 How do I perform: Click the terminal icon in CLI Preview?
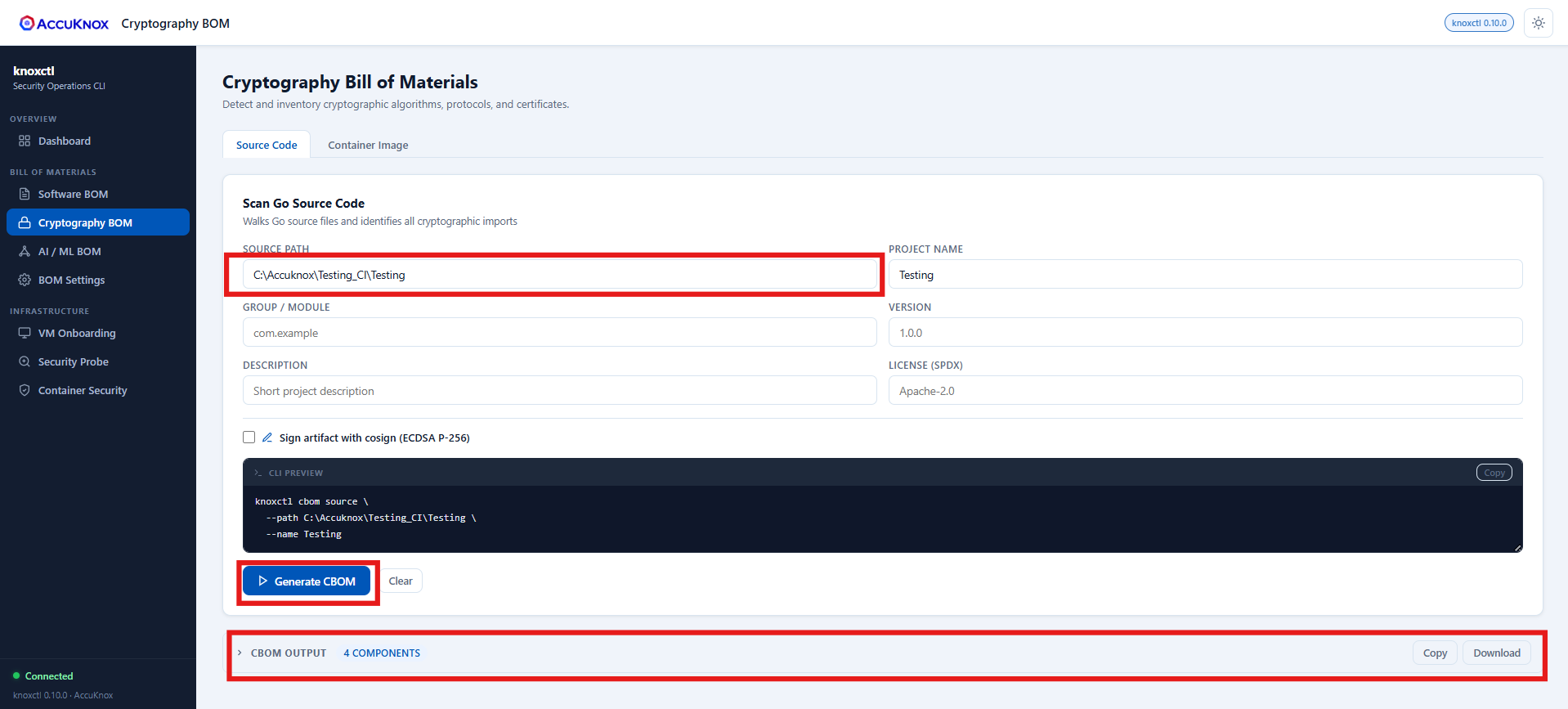pyautogui.click(x=258, y=473)
